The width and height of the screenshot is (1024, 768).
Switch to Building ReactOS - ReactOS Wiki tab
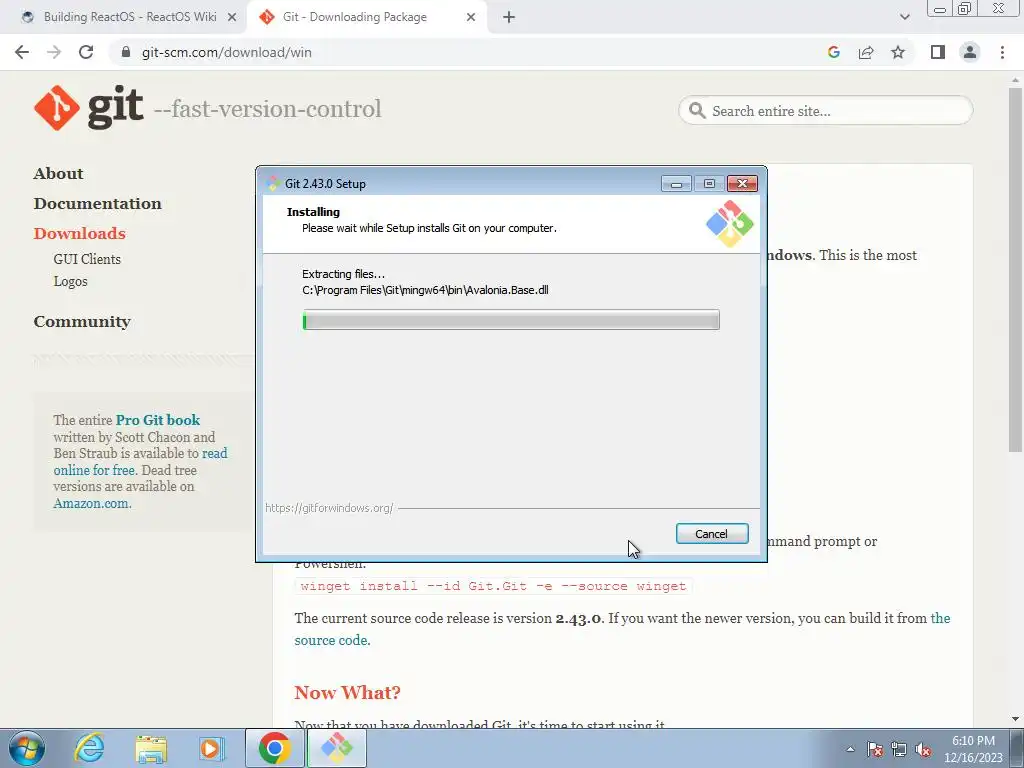coord(129,17)
